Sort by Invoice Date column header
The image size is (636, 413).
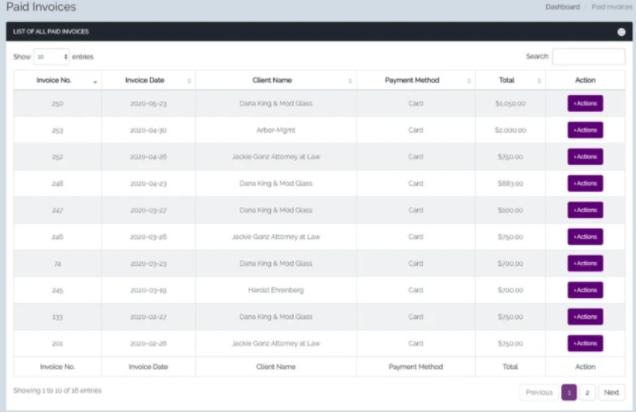(148, 80)
